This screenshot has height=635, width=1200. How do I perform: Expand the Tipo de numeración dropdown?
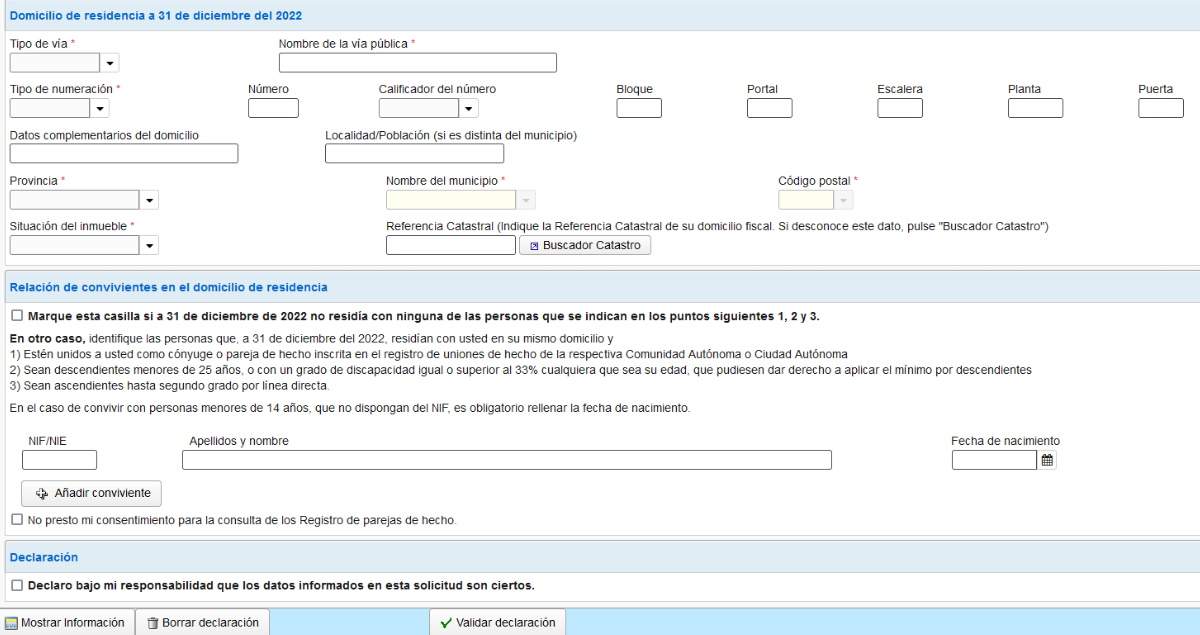coord(100,108)
